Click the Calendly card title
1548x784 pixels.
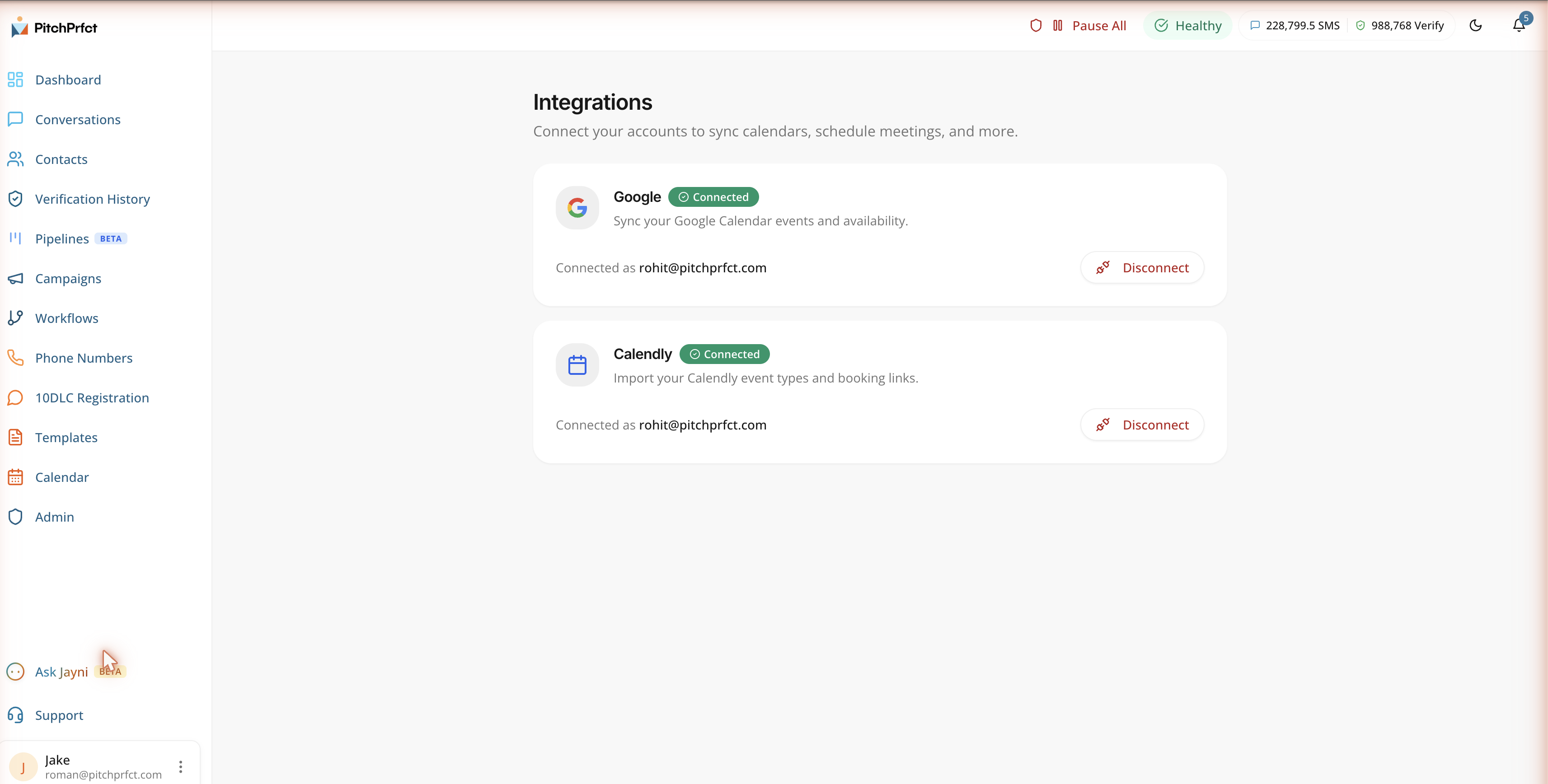tap(643, 354)
